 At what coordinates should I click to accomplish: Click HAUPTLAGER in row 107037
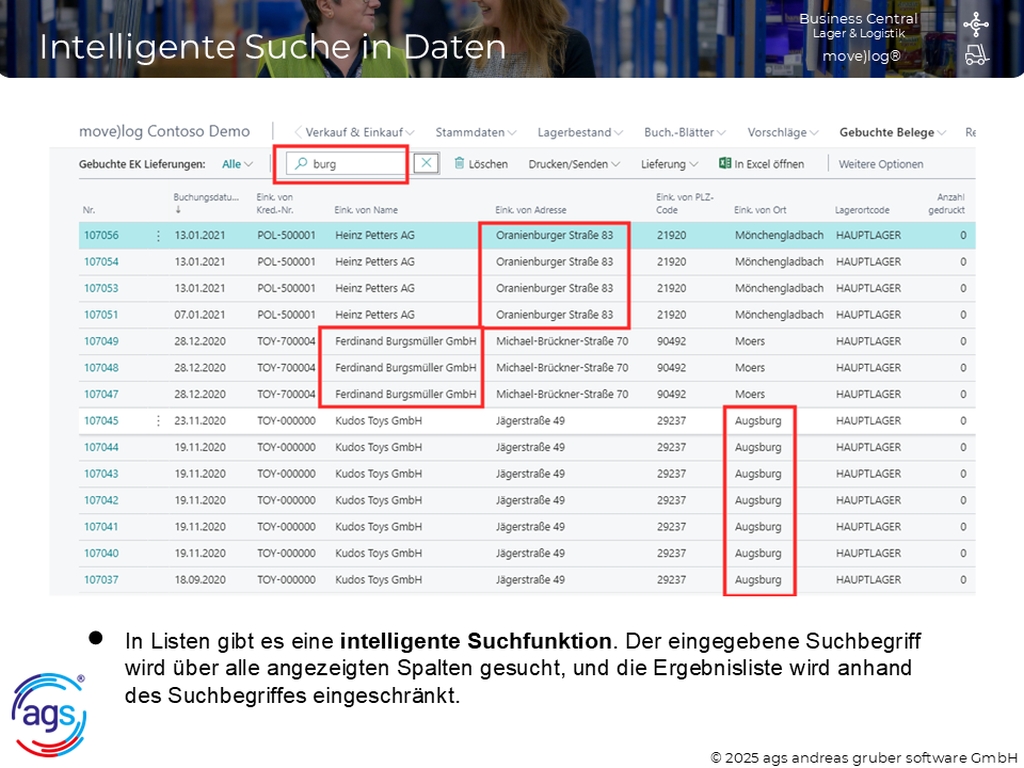(869, 580)
